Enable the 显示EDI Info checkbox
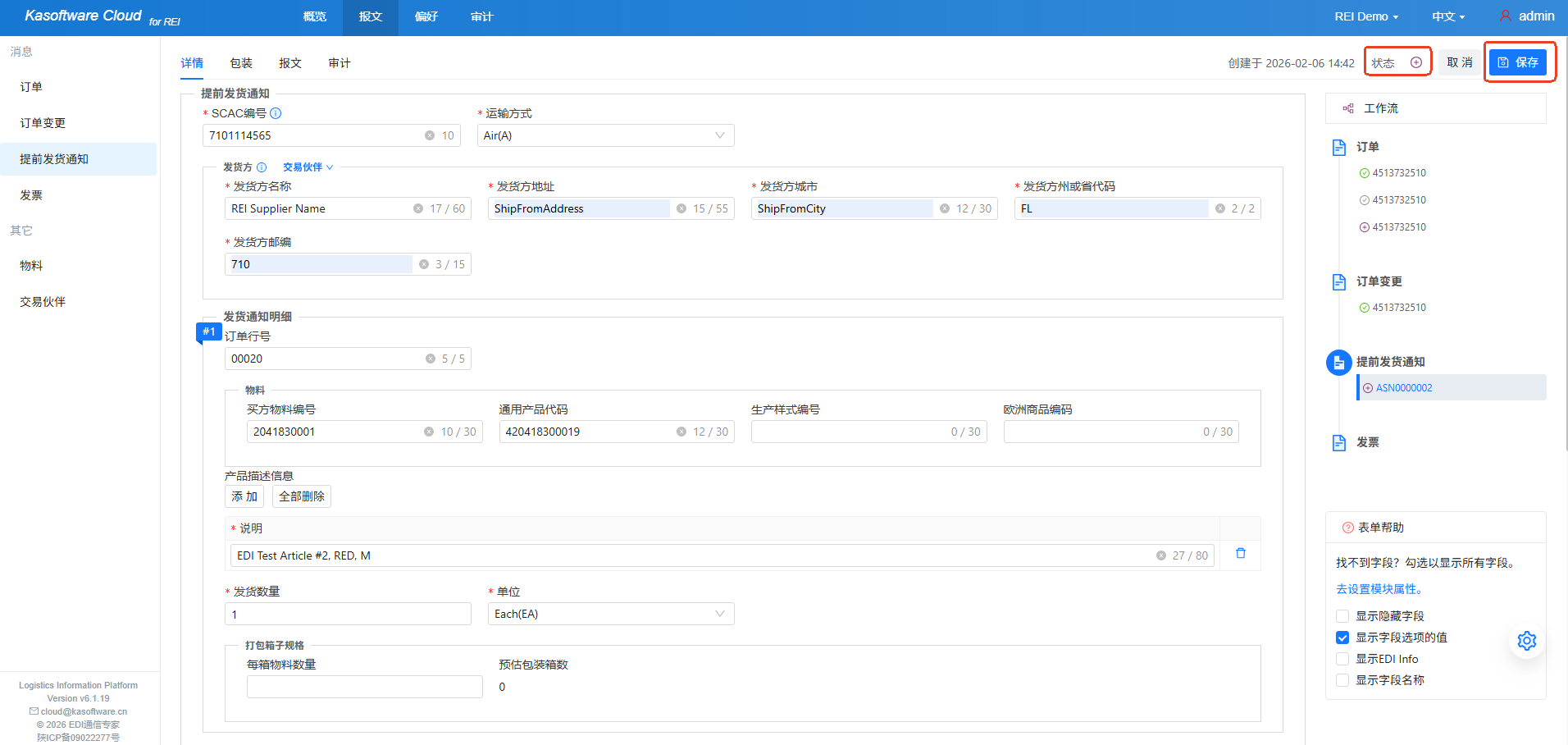Image resolution: width=1568 pixels, height=745 pixels. click(1342, 659)
